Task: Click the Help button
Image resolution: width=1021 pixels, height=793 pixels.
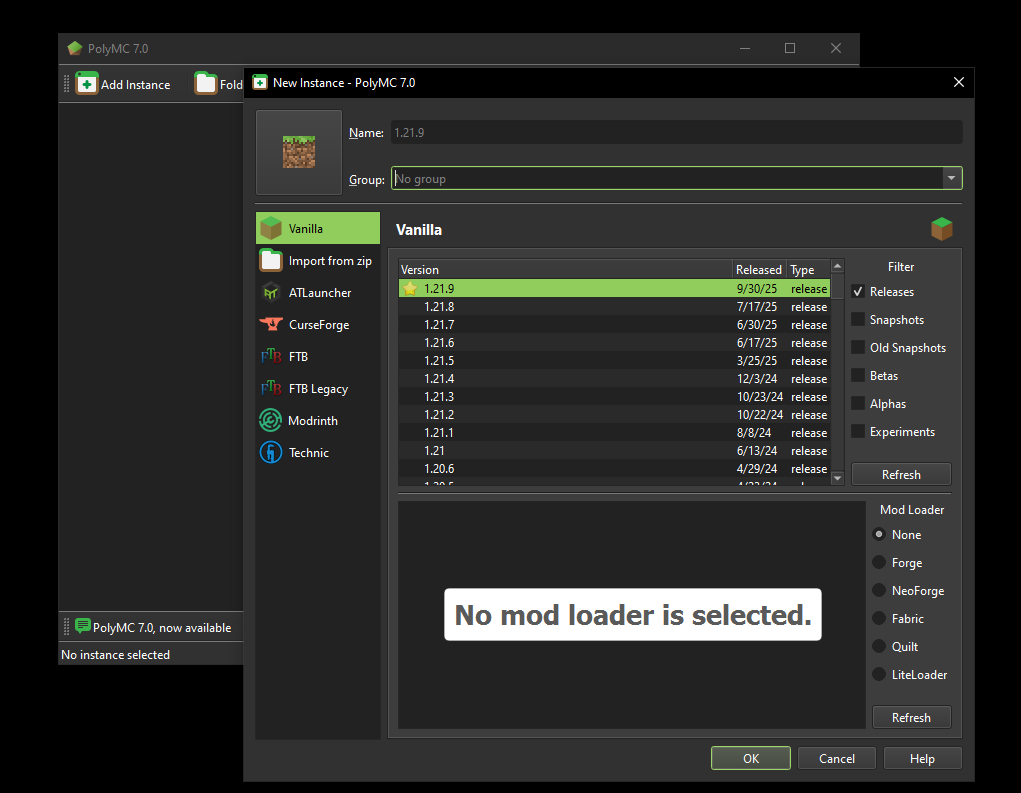Action: point(922,758)
